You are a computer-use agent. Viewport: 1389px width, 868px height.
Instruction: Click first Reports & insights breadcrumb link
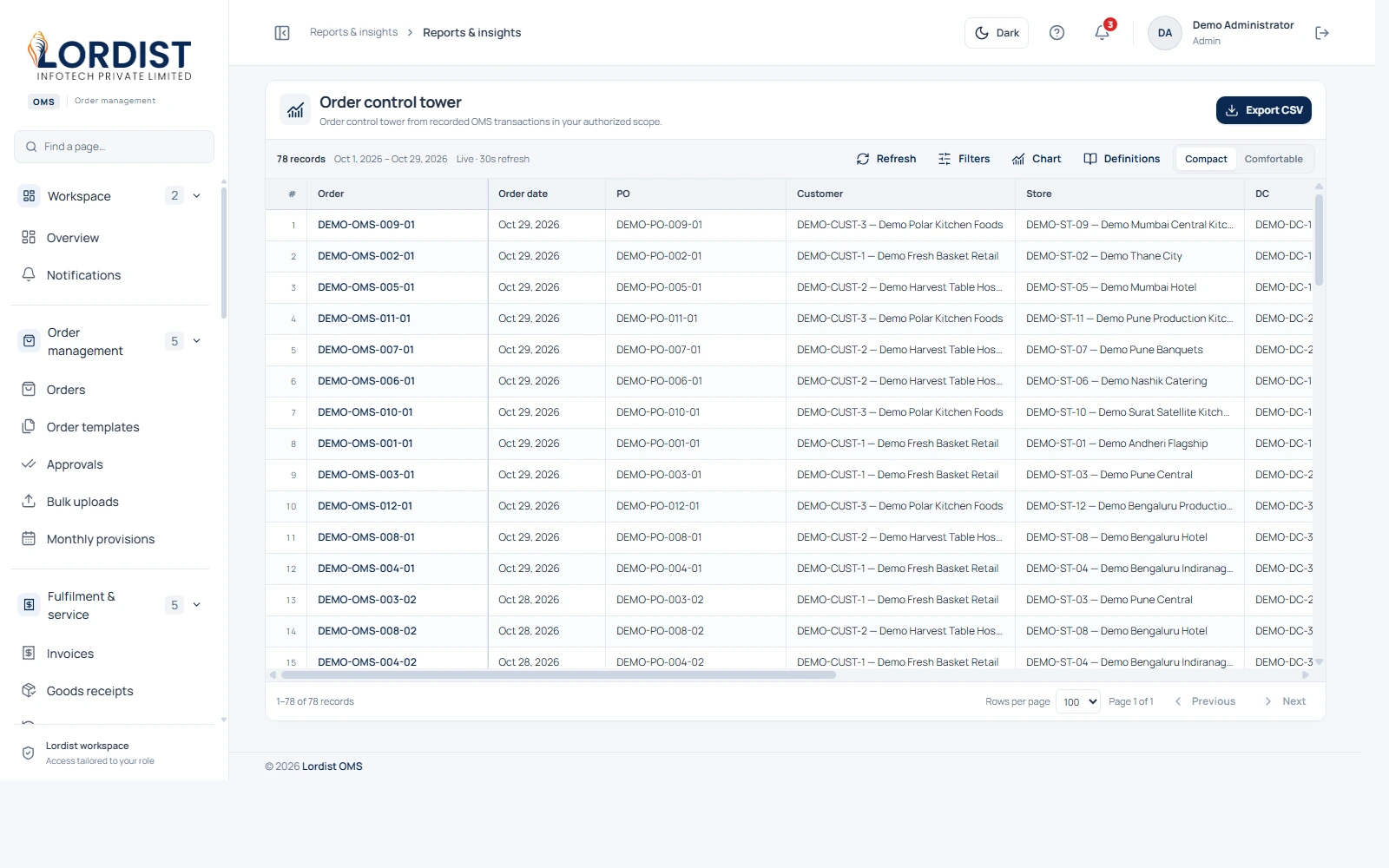353,32
